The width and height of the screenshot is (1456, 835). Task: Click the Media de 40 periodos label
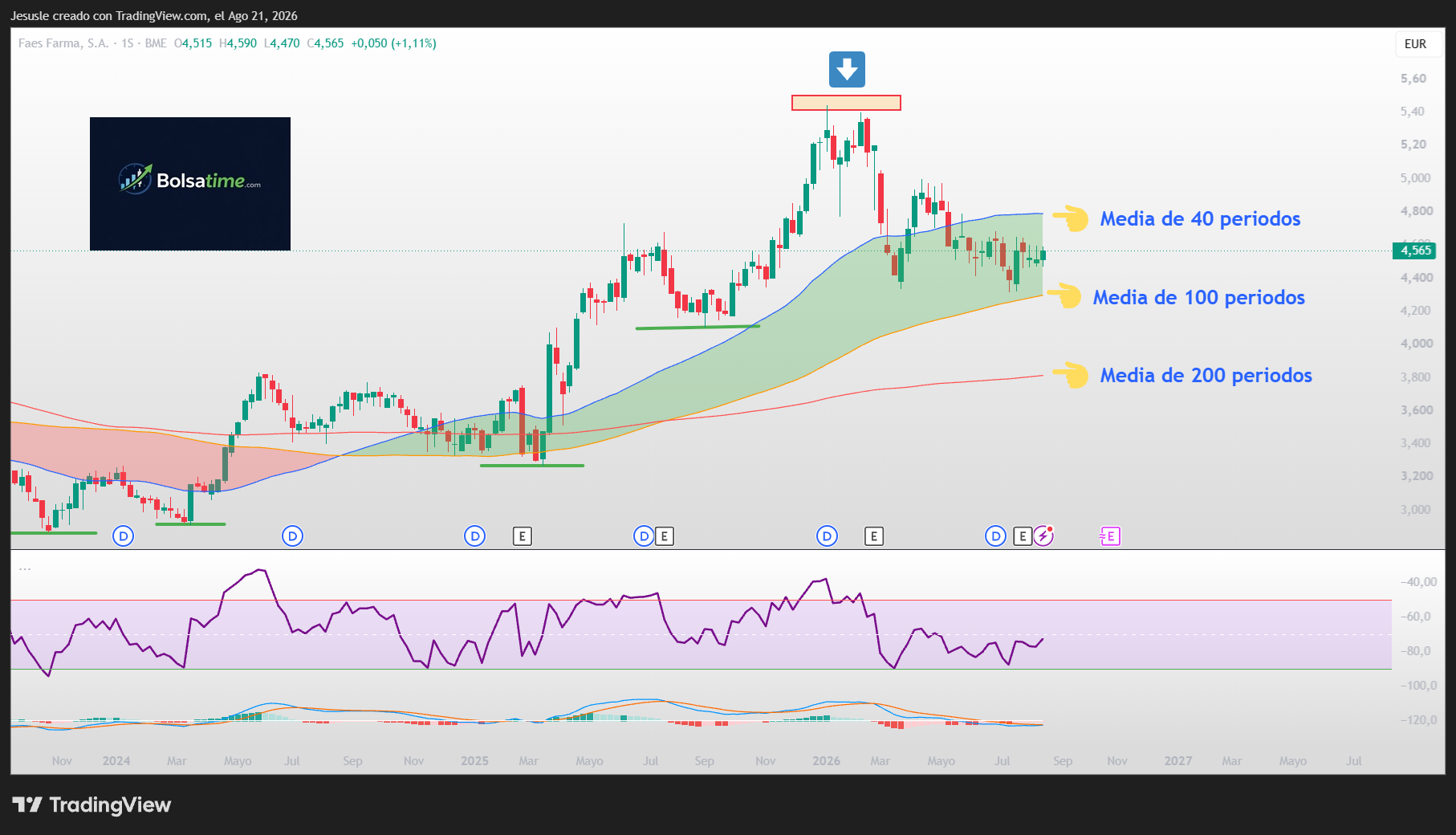pos(1200,218)
